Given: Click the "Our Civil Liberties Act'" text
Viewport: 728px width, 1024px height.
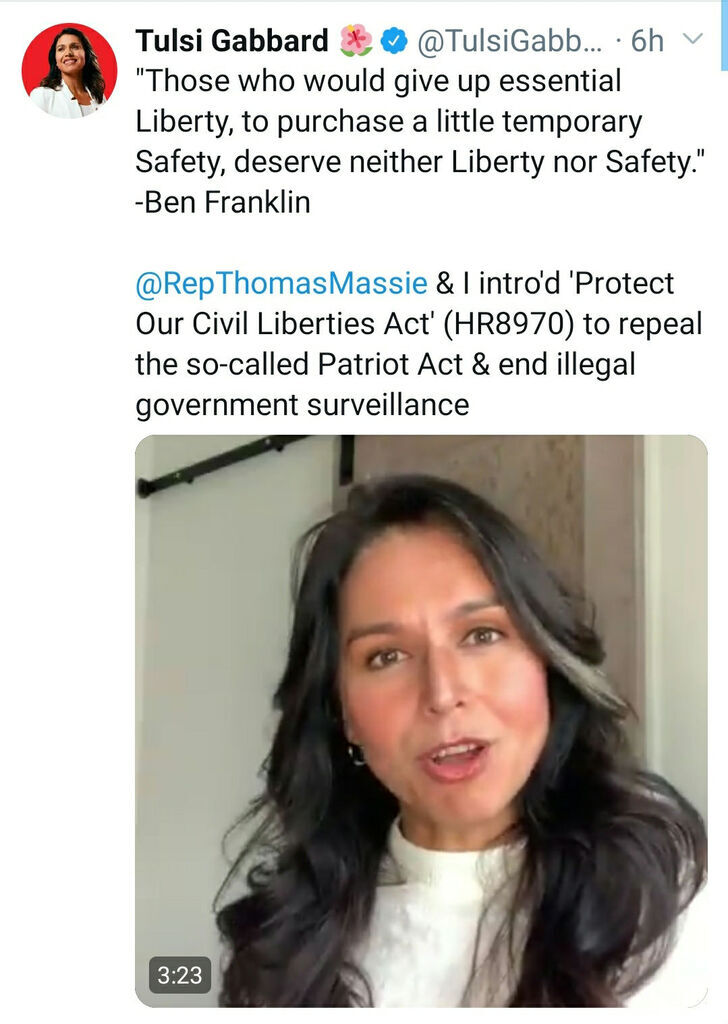Looking at the screenshot, I should click(286, 324).
